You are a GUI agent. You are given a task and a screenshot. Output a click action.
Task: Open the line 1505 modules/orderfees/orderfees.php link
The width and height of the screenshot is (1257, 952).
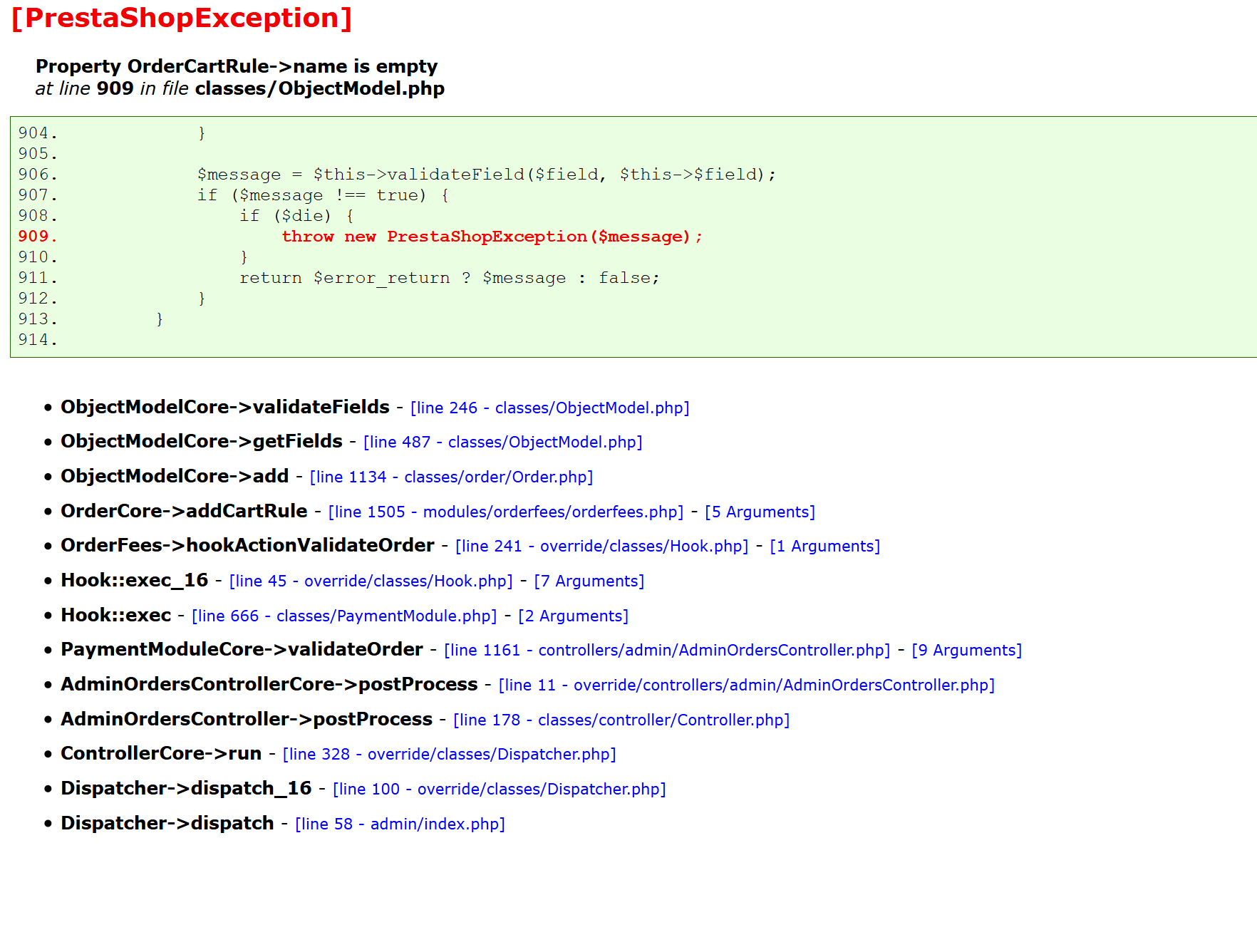click(x=506, y=512)
